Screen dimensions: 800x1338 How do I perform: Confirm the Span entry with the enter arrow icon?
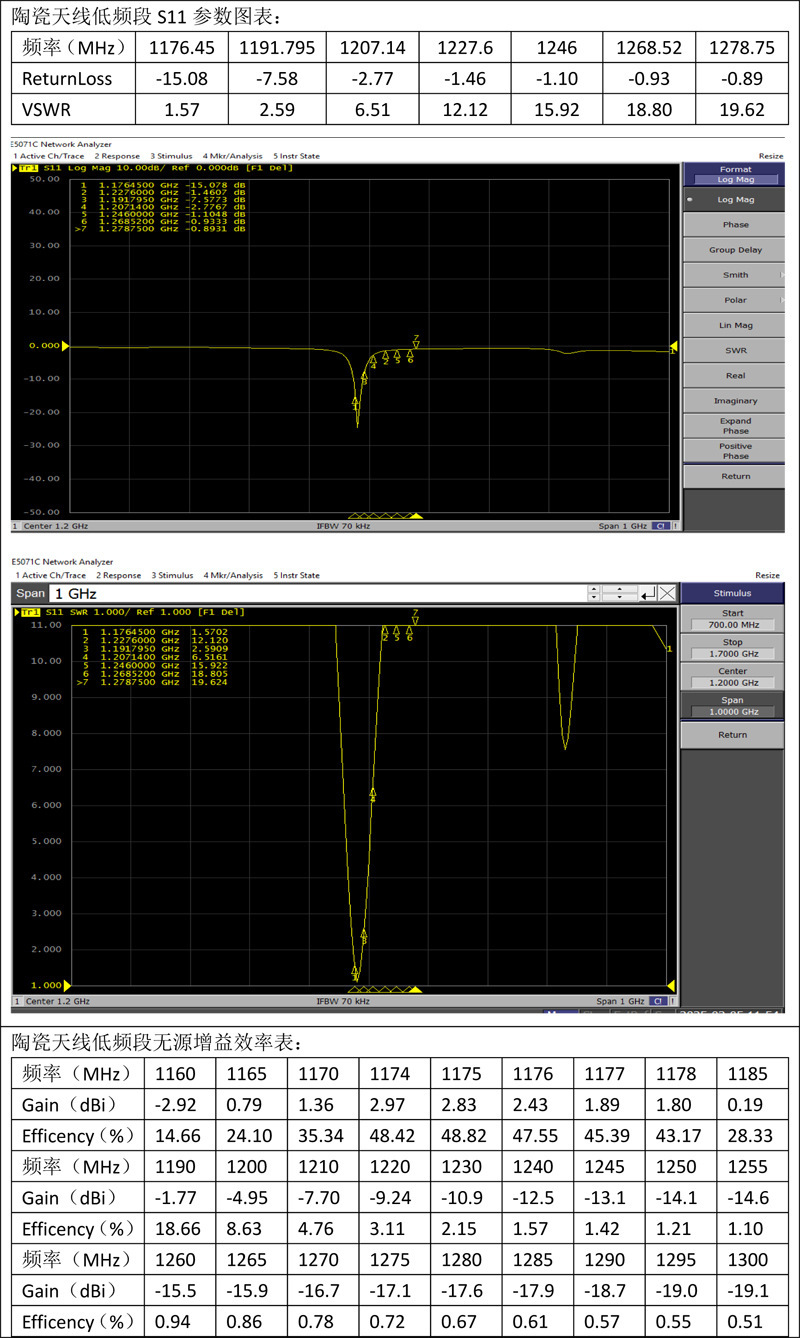648,593
